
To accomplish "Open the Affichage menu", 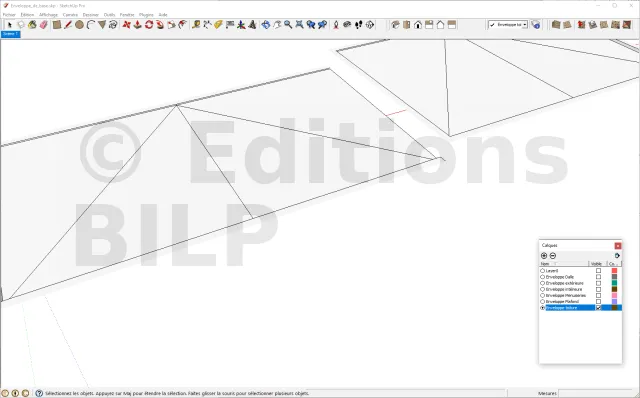I will tap(49, 15).
